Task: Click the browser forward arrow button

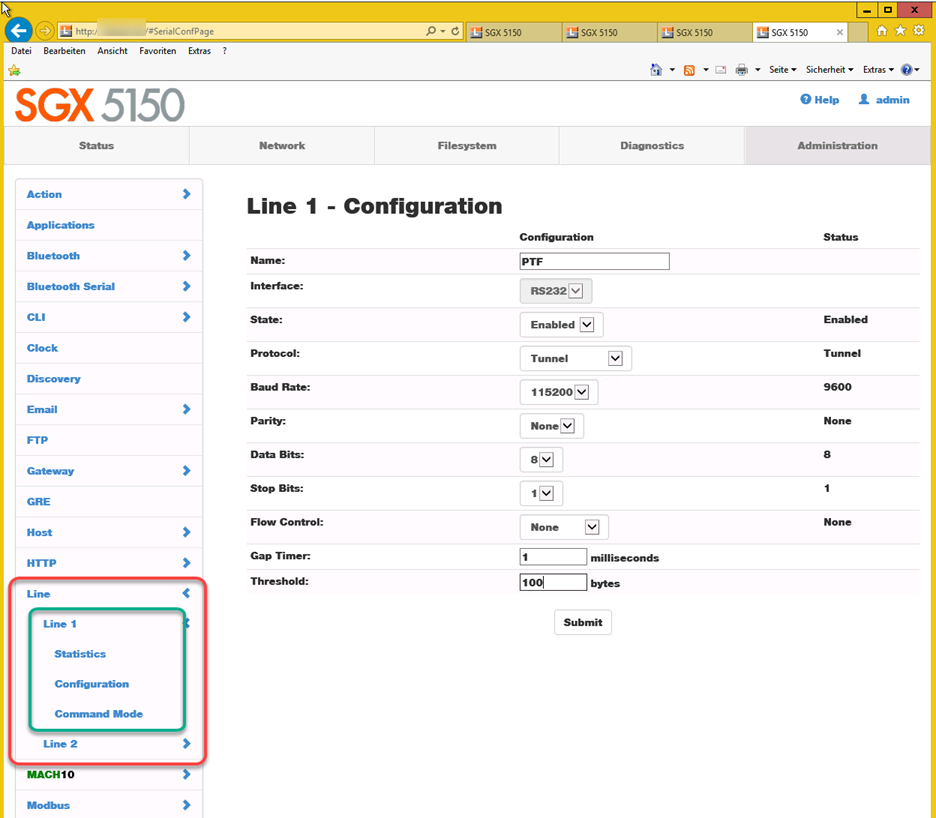Action: tap(45, 30)
